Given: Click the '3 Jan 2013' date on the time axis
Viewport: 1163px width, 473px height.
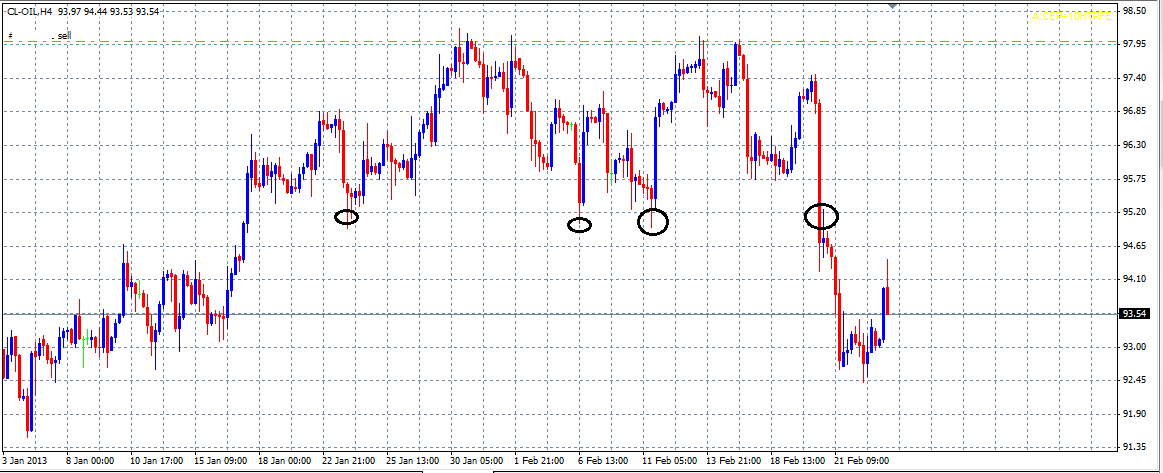Looking at the screenshot, I should click(24, 462).
